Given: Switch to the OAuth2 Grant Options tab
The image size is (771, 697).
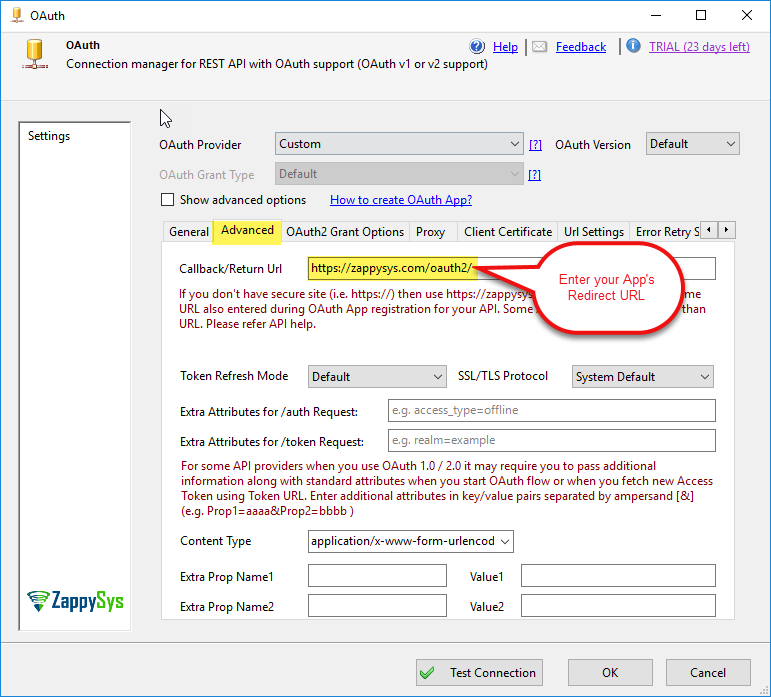Looking at the screenshot, I should coord(345,232).
